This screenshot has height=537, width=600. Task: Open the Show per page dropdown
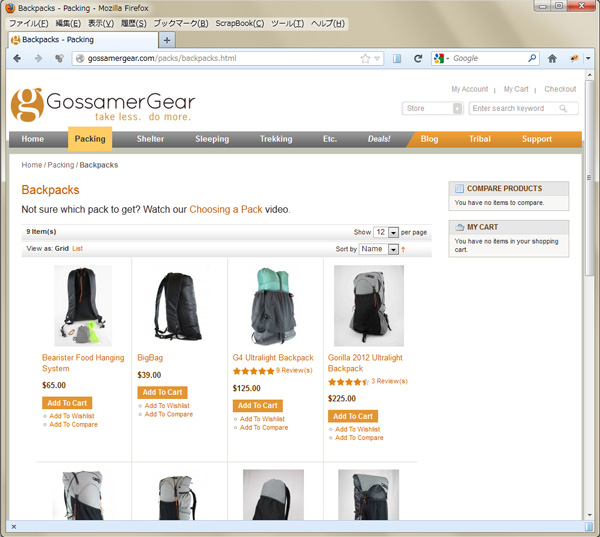coord(386,232)
